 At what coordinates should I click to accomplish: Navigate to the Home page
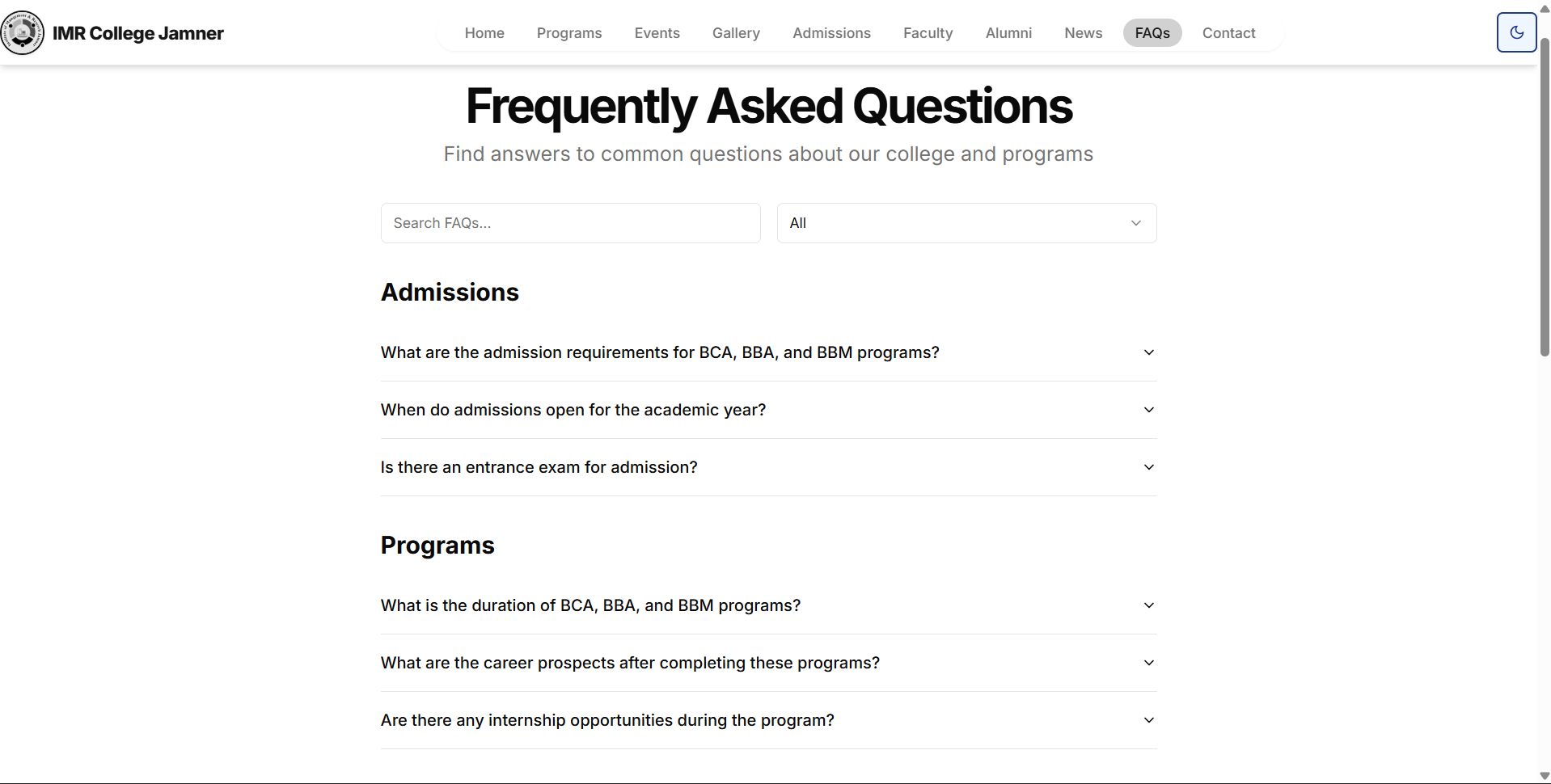(484, 33)
